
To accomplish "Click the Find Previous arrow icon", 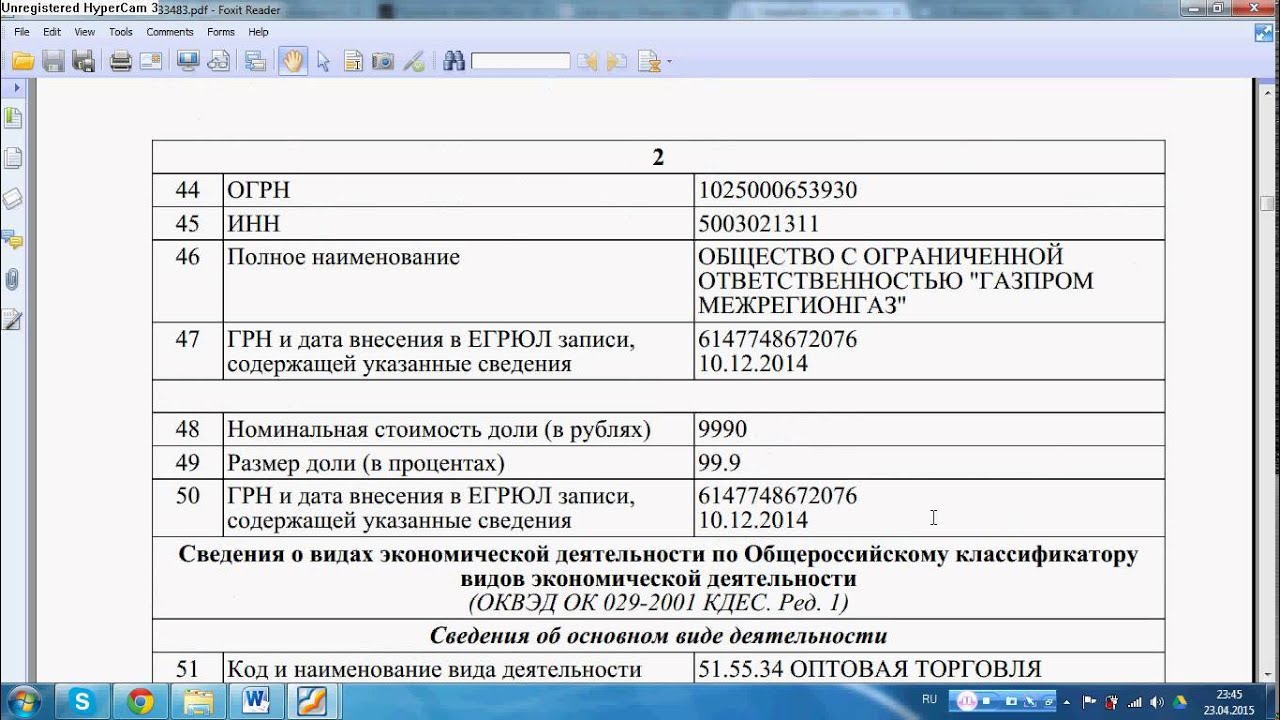I will (587, 62).
